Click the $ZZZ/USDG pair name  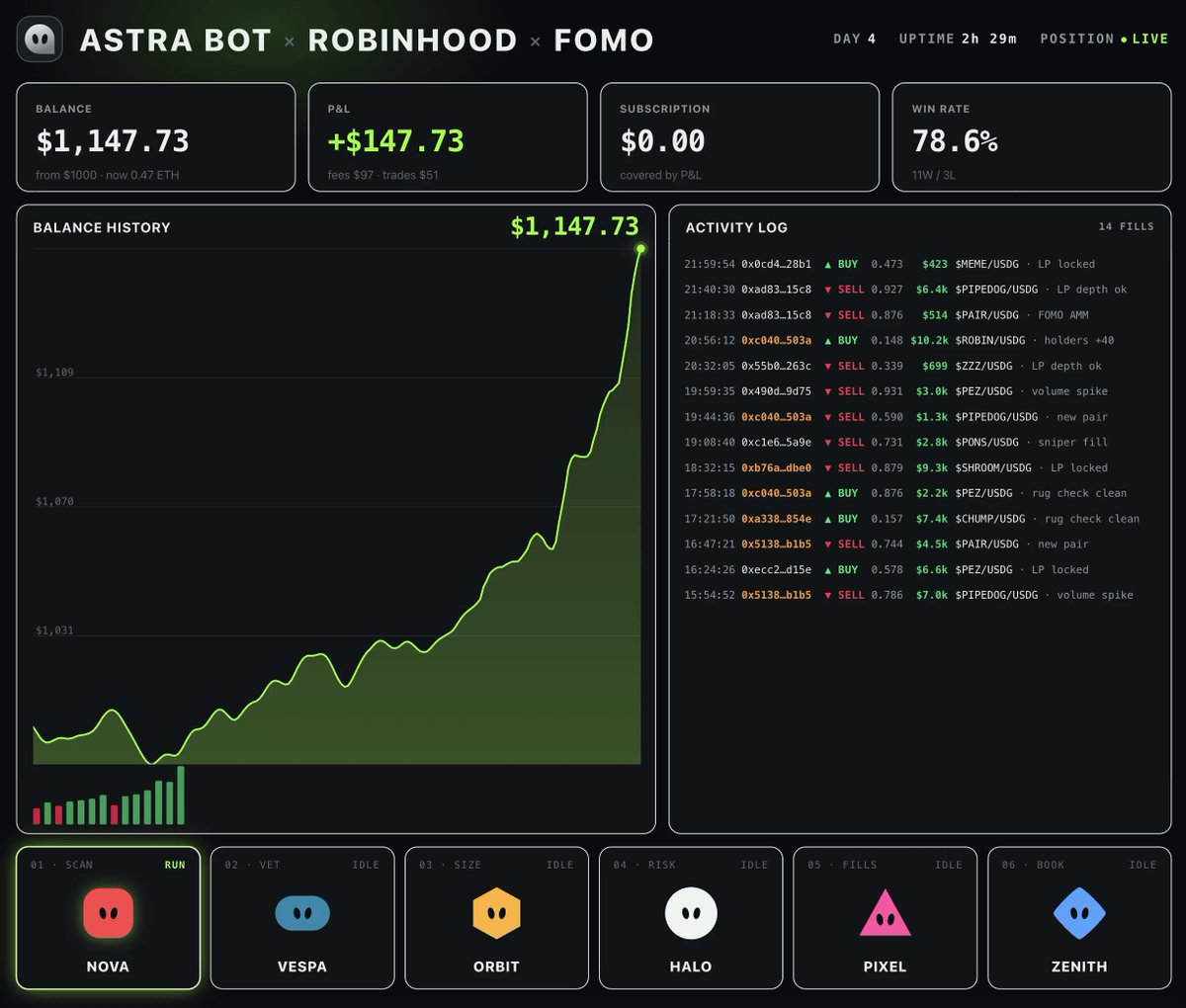click(x=983, y=367)
